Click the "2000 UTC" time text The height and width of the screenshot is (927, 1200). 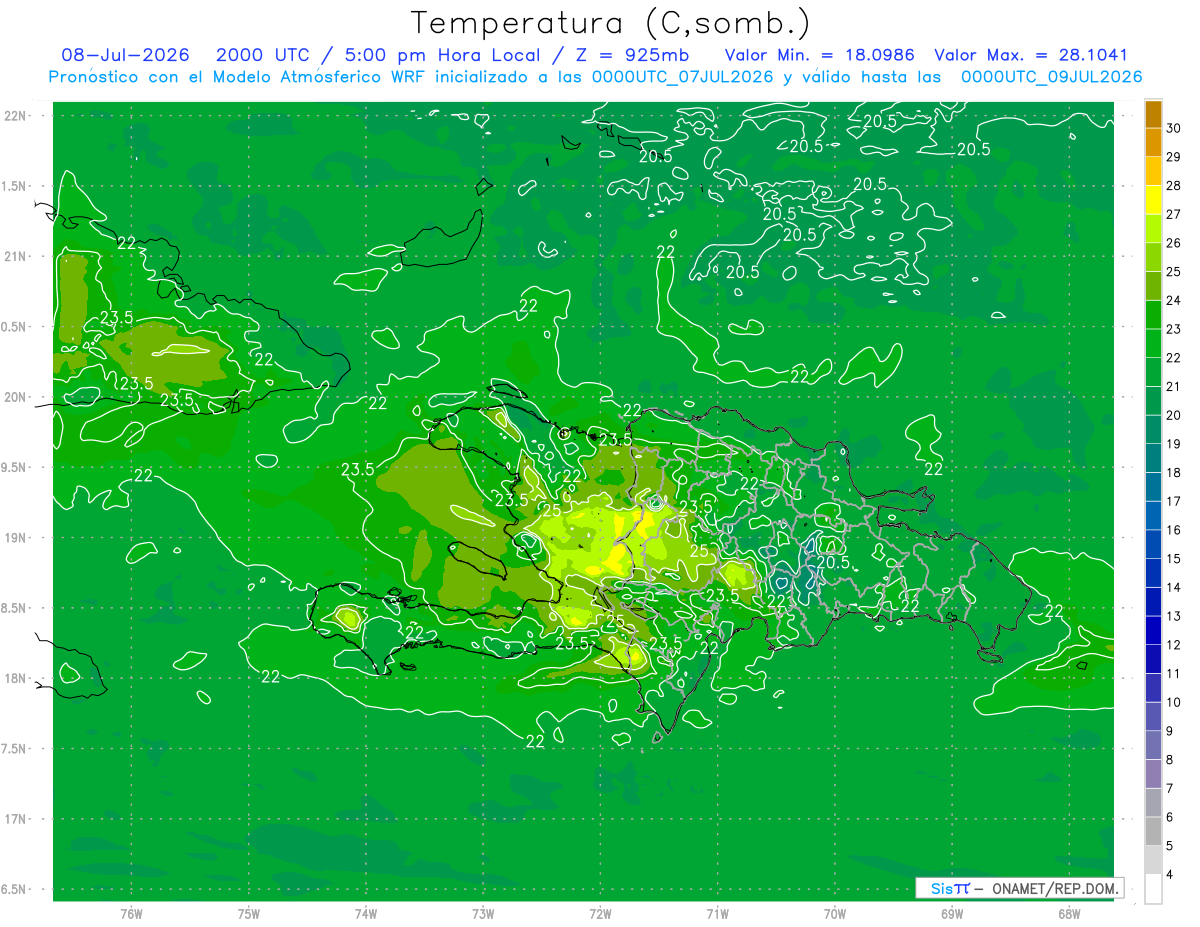point(265,55)
